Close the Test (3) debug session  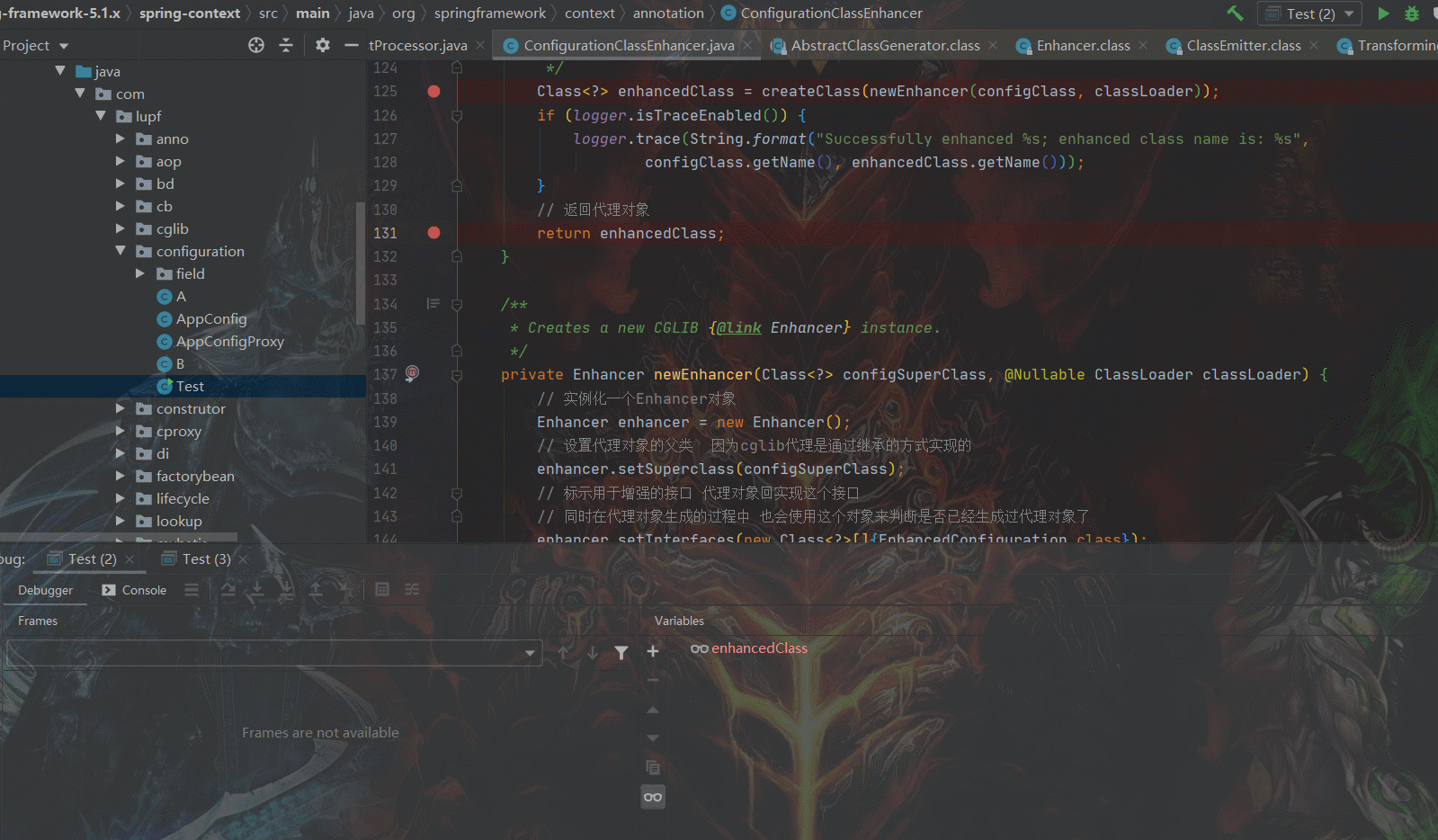pyautogui.click(x=243, y=559)
